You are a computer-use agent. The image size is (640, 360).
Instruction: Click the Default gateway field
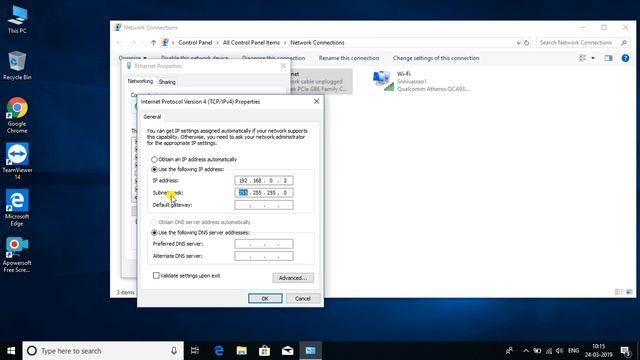click(264, 205)
